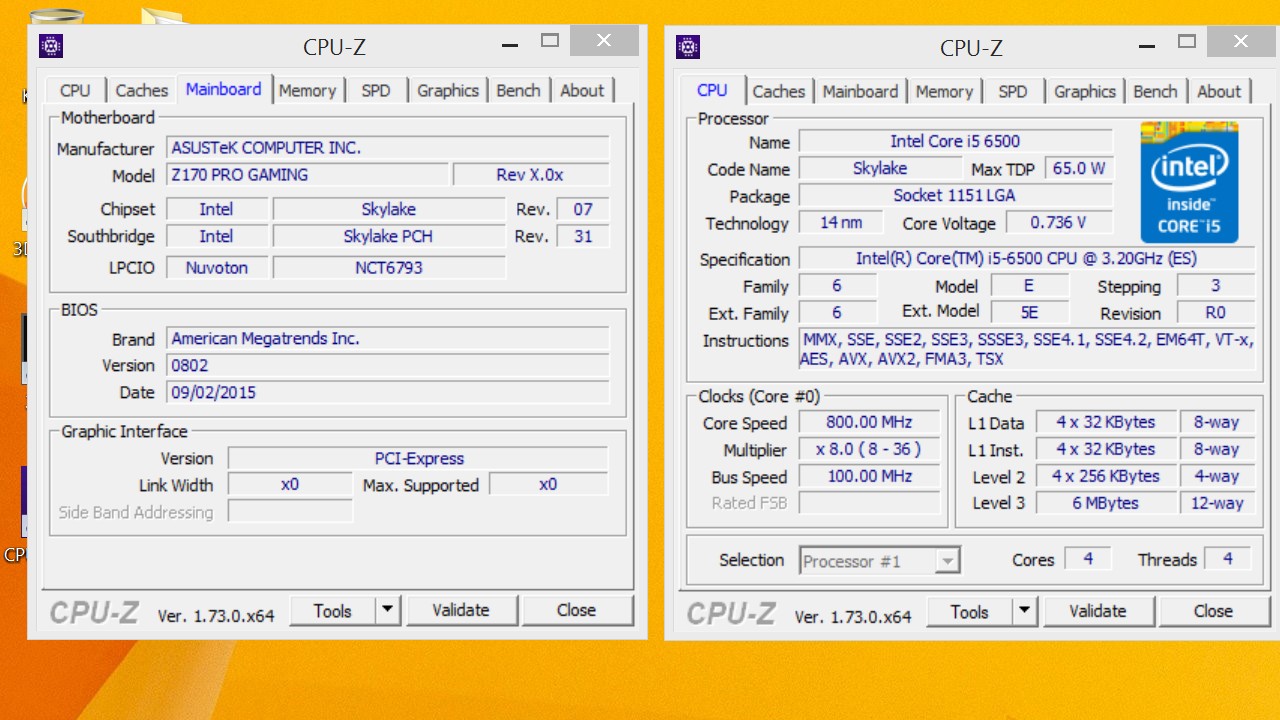Select the CPU tab in the right window
1280x720 pixels.
712,90
